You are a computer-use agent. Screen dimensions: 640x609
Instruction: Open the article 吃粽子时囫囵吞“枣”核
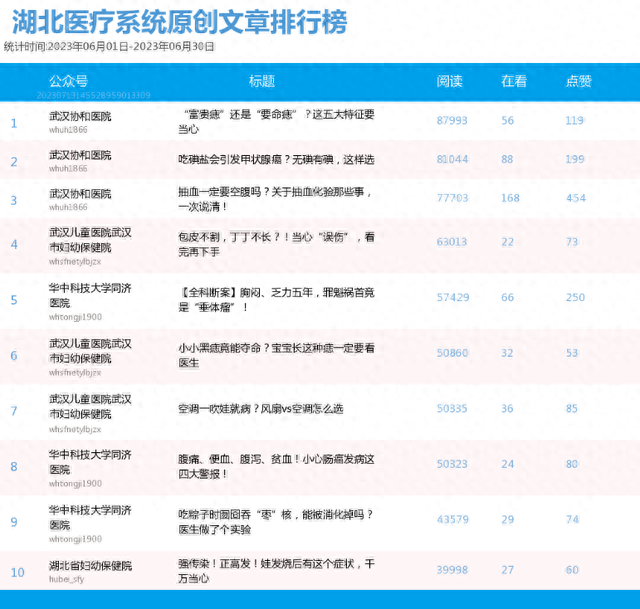tap(276, 522)
